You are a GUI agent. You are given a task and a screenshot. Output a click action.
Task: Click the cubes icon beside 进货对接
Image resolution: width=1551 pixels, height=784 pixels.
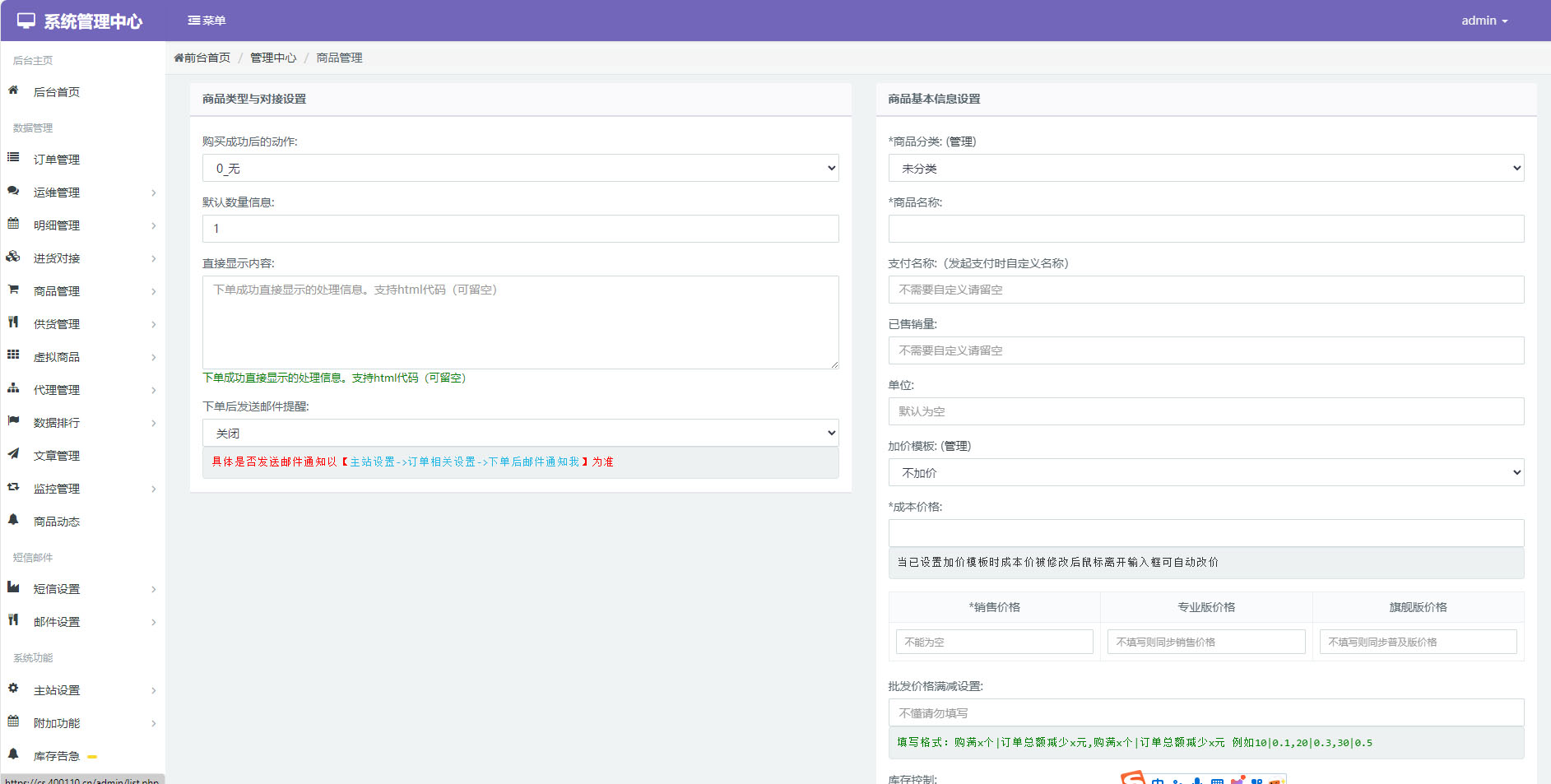click(x=13, y=257)
